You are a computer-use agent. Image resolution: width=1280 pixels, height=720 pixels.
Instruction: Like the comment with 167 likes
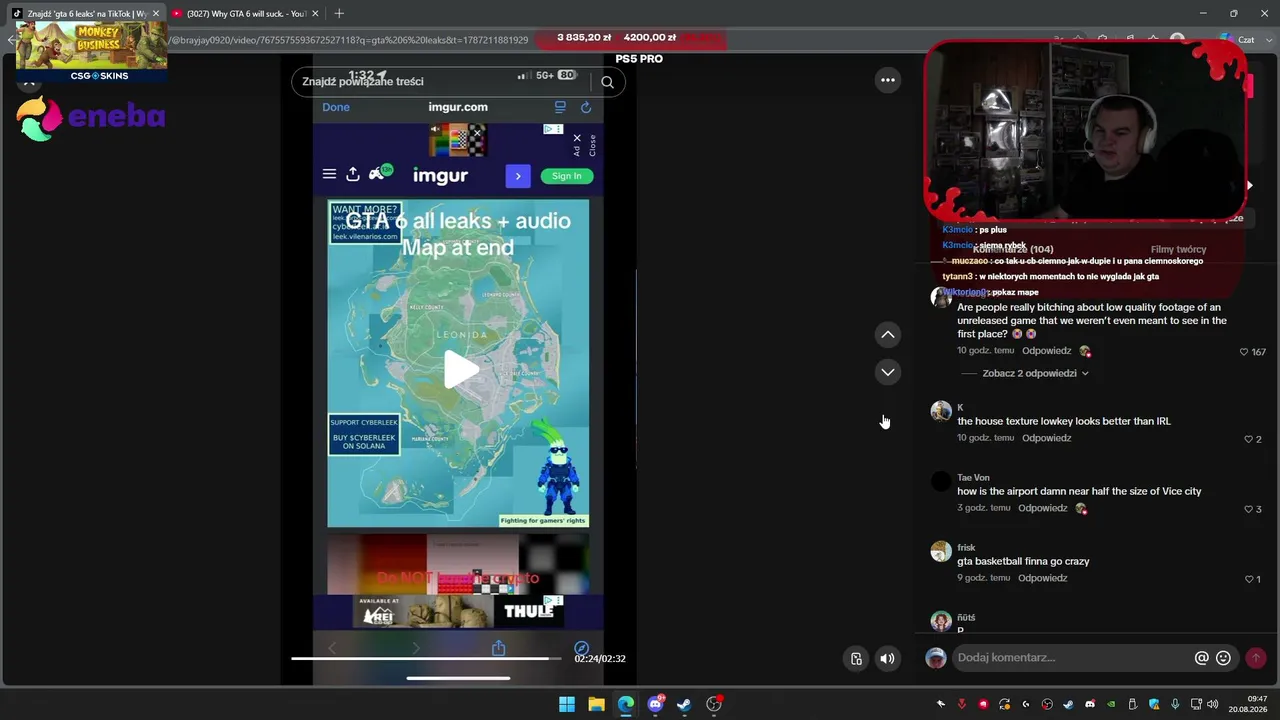coord(1244,352)
